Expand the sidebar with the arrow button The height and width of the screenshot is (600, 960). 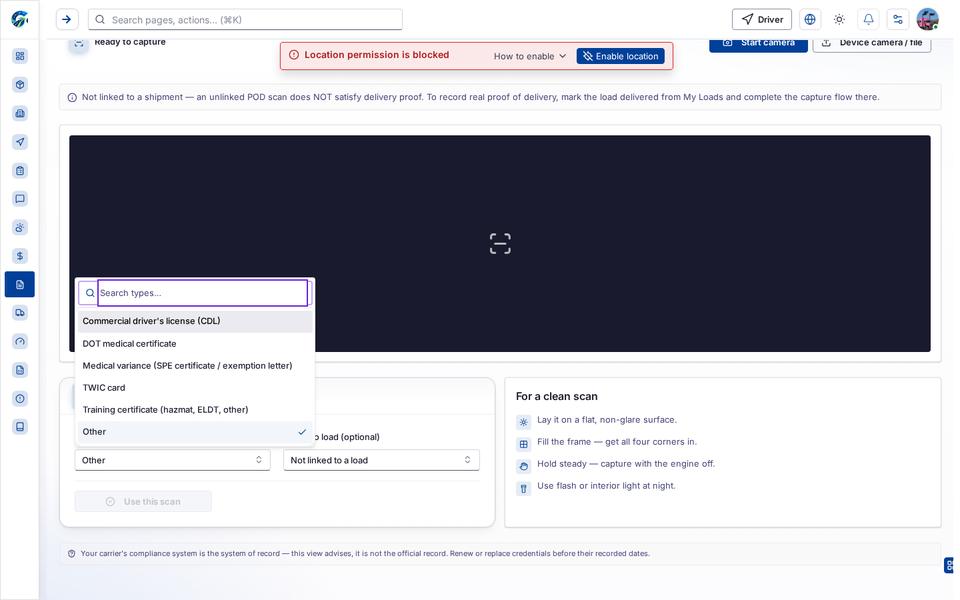click(x=67, y=20)
